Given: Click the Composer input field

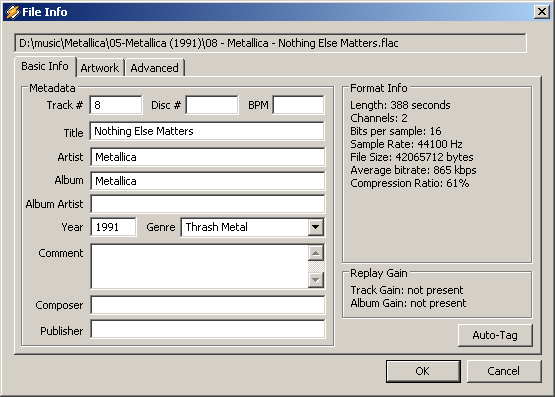Looking at the screenshot, I should [x=207, y=305].
